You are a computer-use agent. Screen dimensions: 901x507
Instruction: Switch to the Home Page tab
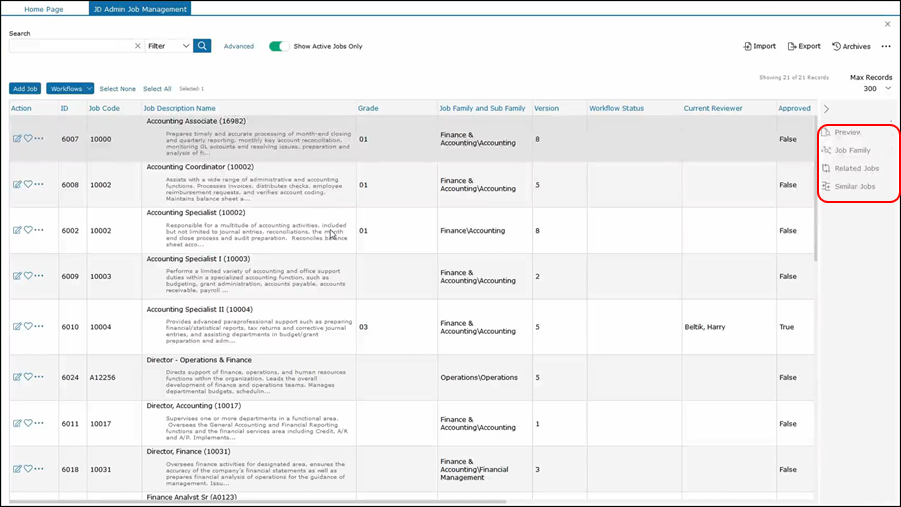tap(44, 9)
